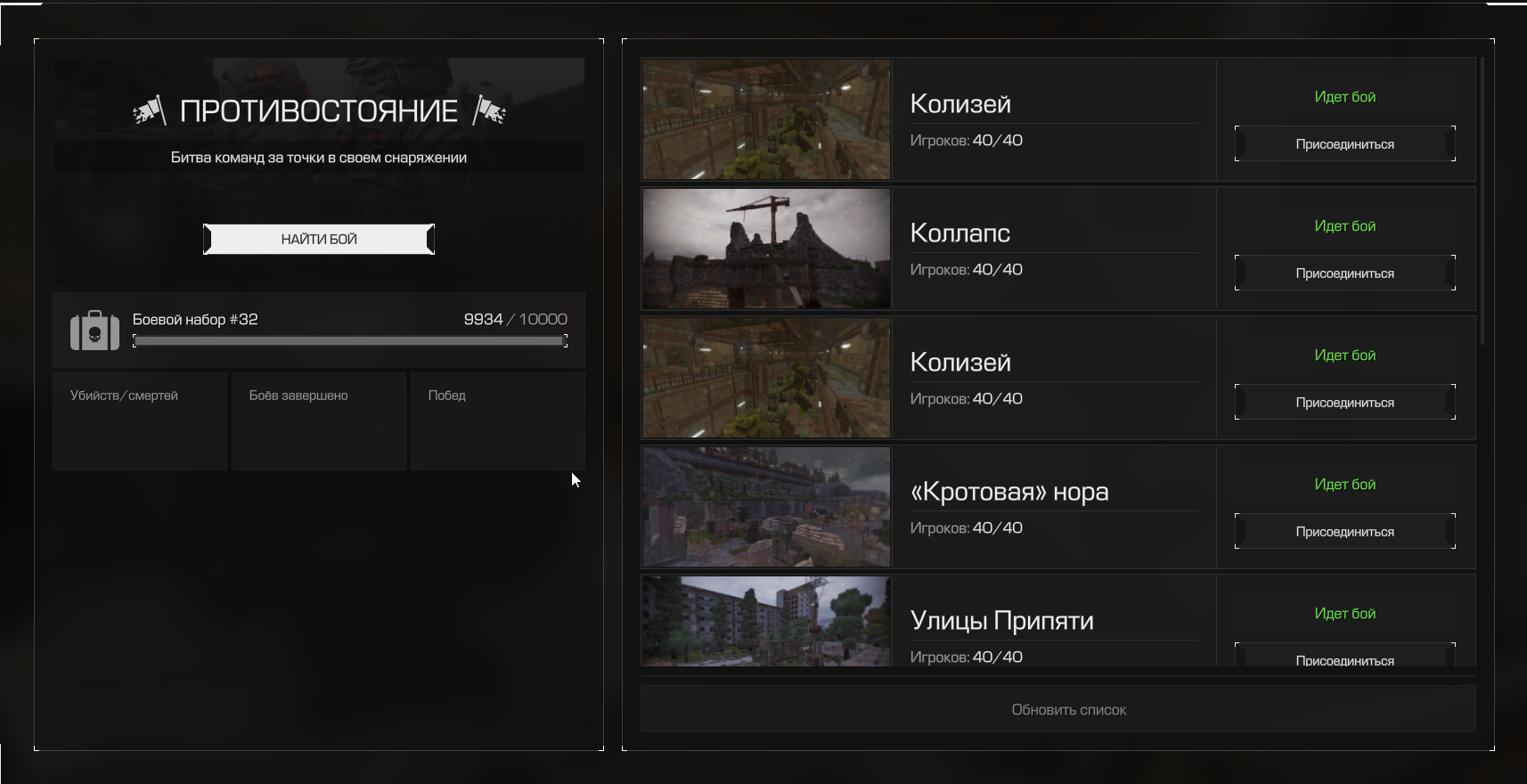The height and width of the screenshot is (784, 1527).
Task: Click the flag icon left of ПРОТИВОСТОЯНИЕ
Action: coord(150,110)
